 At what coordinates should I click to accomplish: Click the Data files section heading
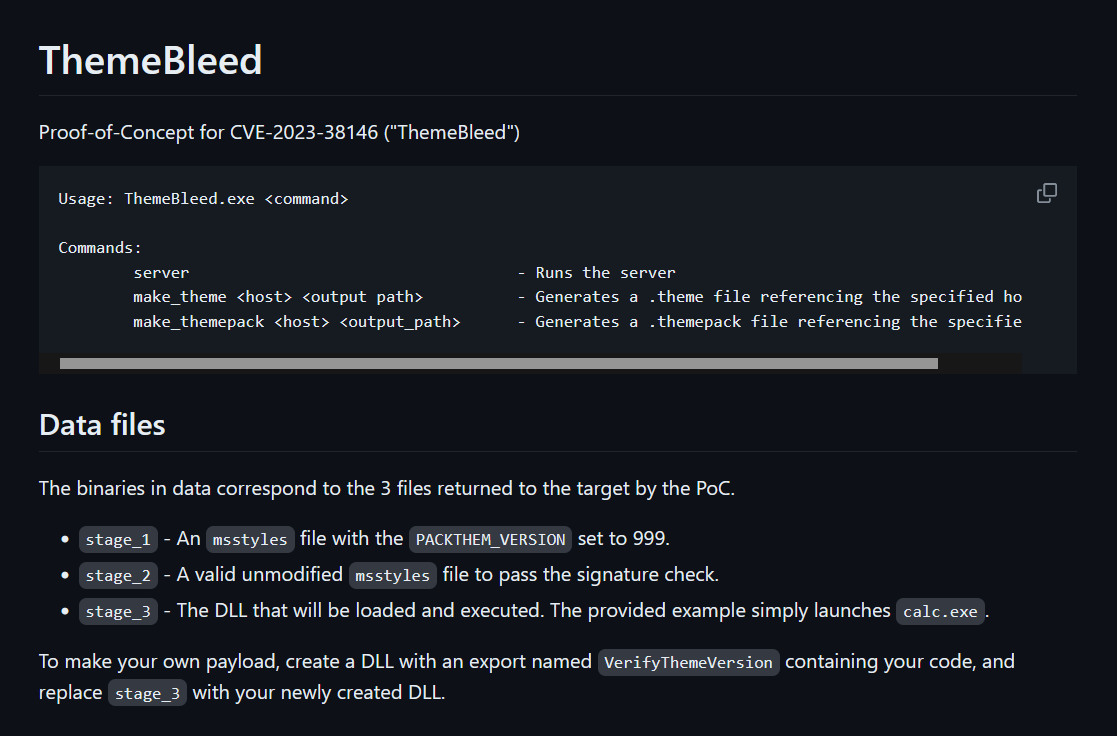(x=102, y=425)
